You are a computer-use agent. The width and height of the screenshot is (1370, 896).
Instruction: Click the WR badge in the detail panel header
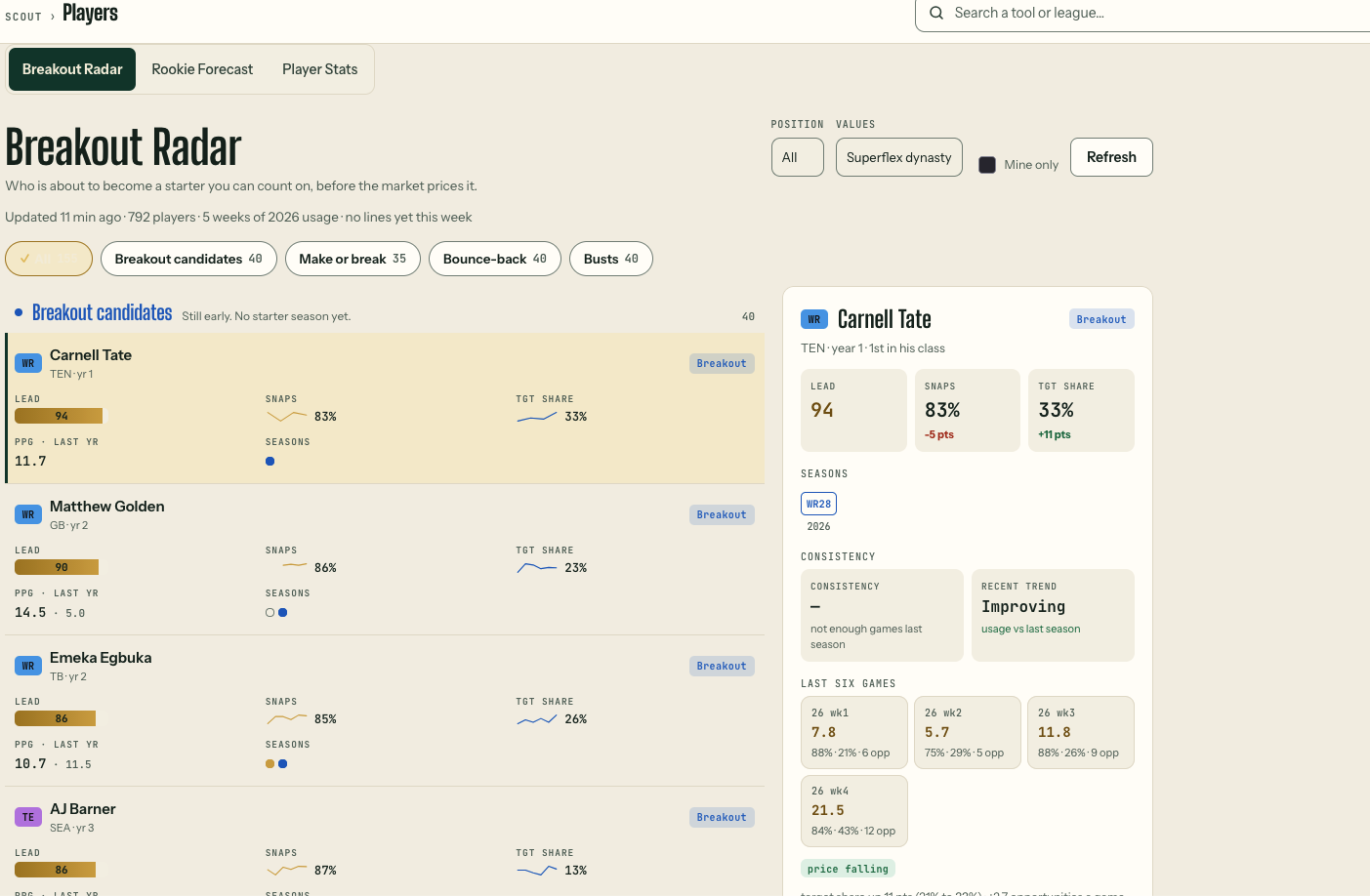tap(814, 319)
